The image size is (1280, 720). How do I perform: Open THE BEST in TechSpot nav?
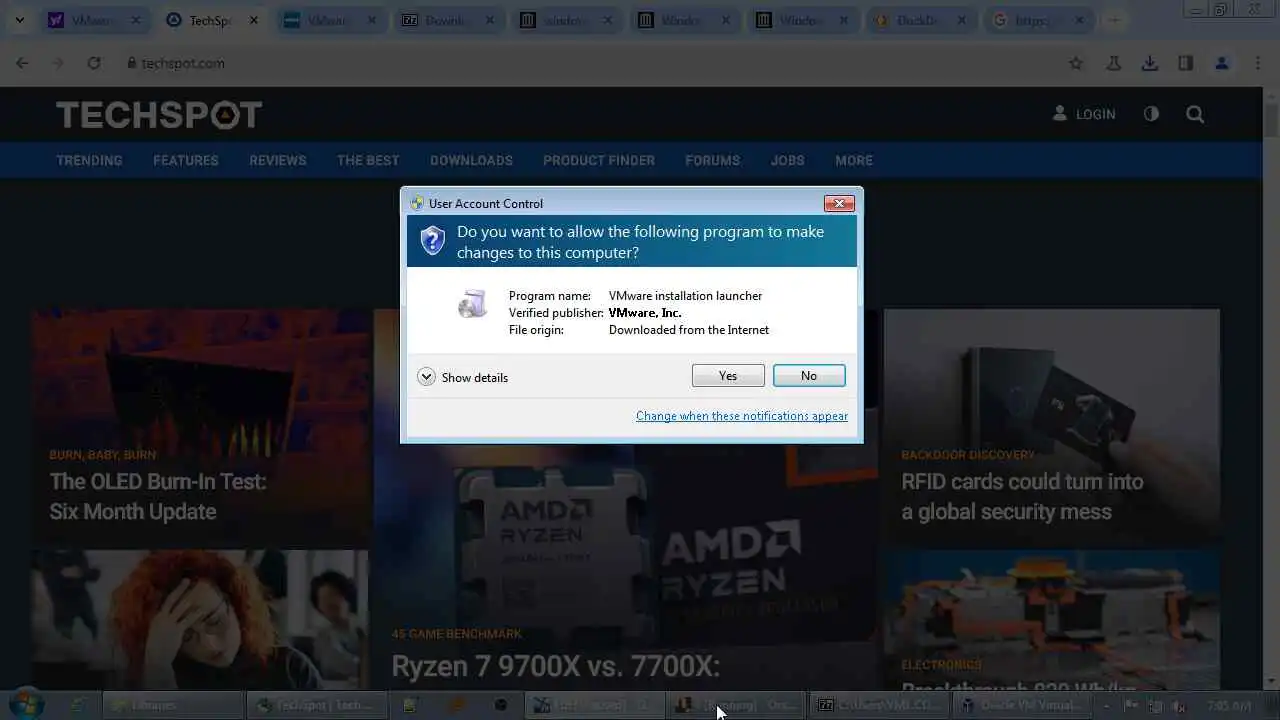(x=368, y=160)
